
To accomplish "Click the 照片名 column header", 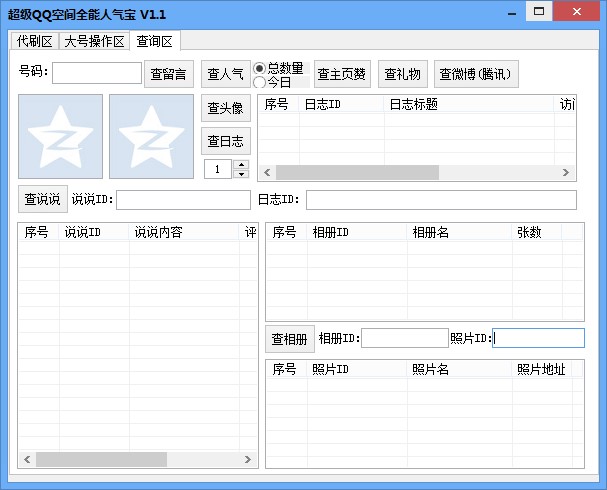I will coord(460,369).
